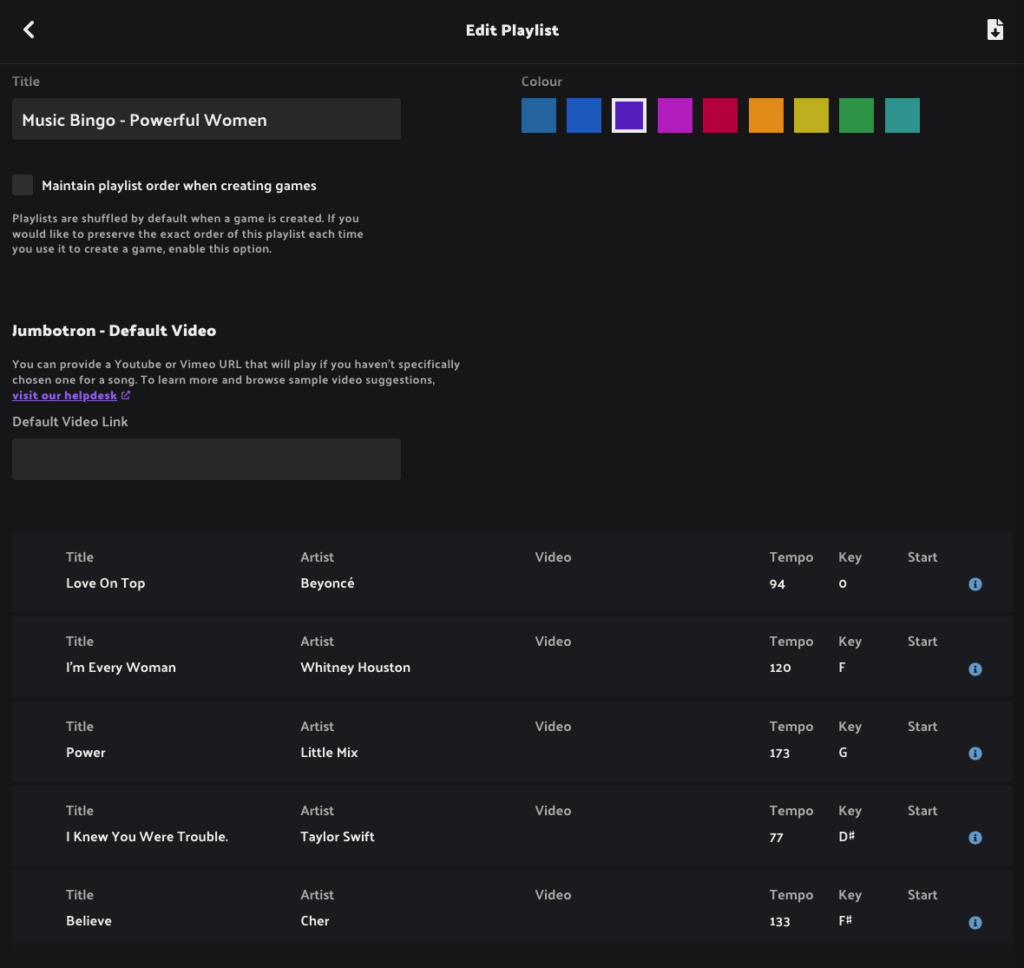The height and width of the screenshot is (968, 1024).
Task: Select the green colour swatch
Action: [856, 116]
